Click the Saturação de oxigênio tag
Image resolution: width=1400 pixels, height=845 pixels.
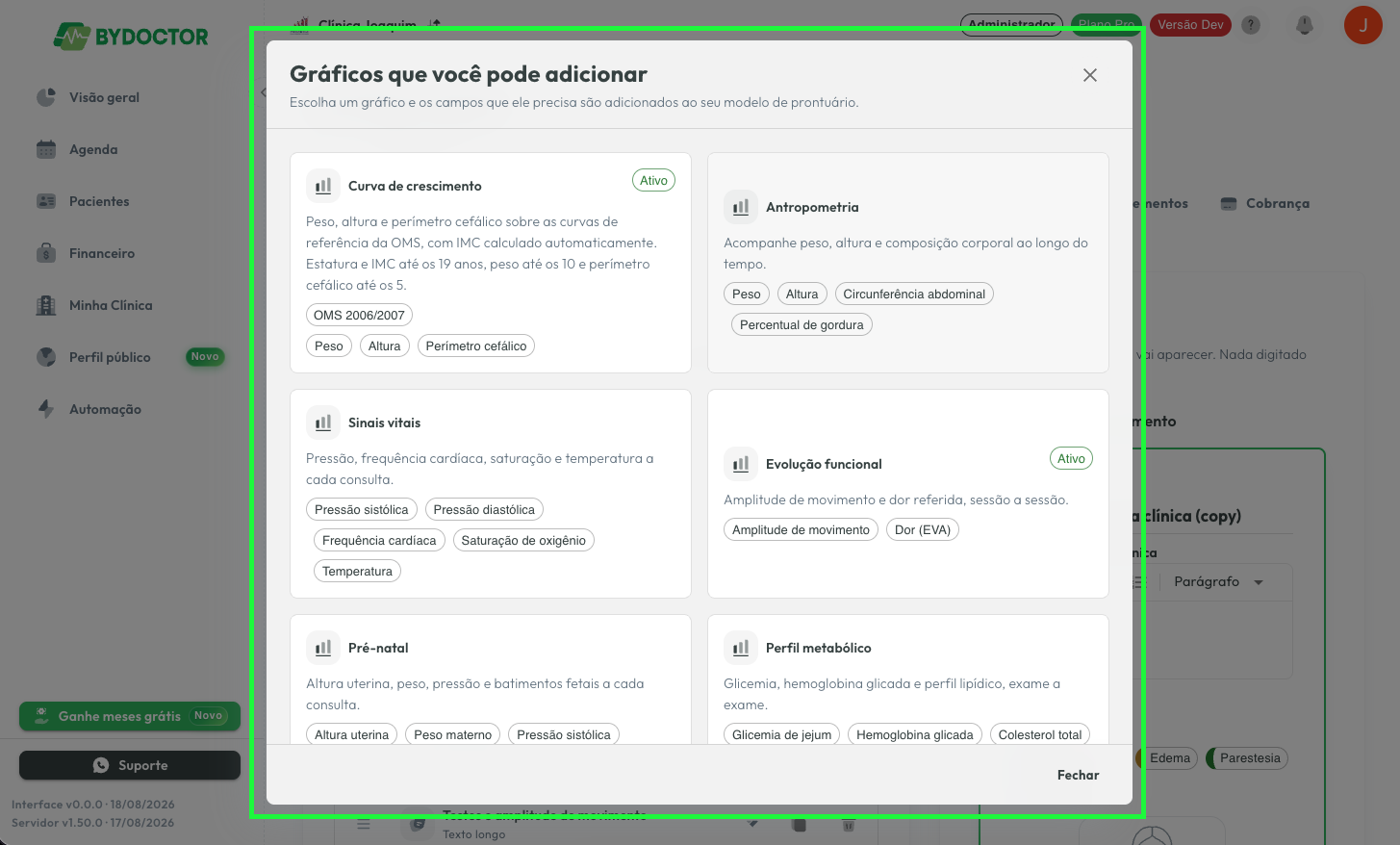[x=523, y=540]
